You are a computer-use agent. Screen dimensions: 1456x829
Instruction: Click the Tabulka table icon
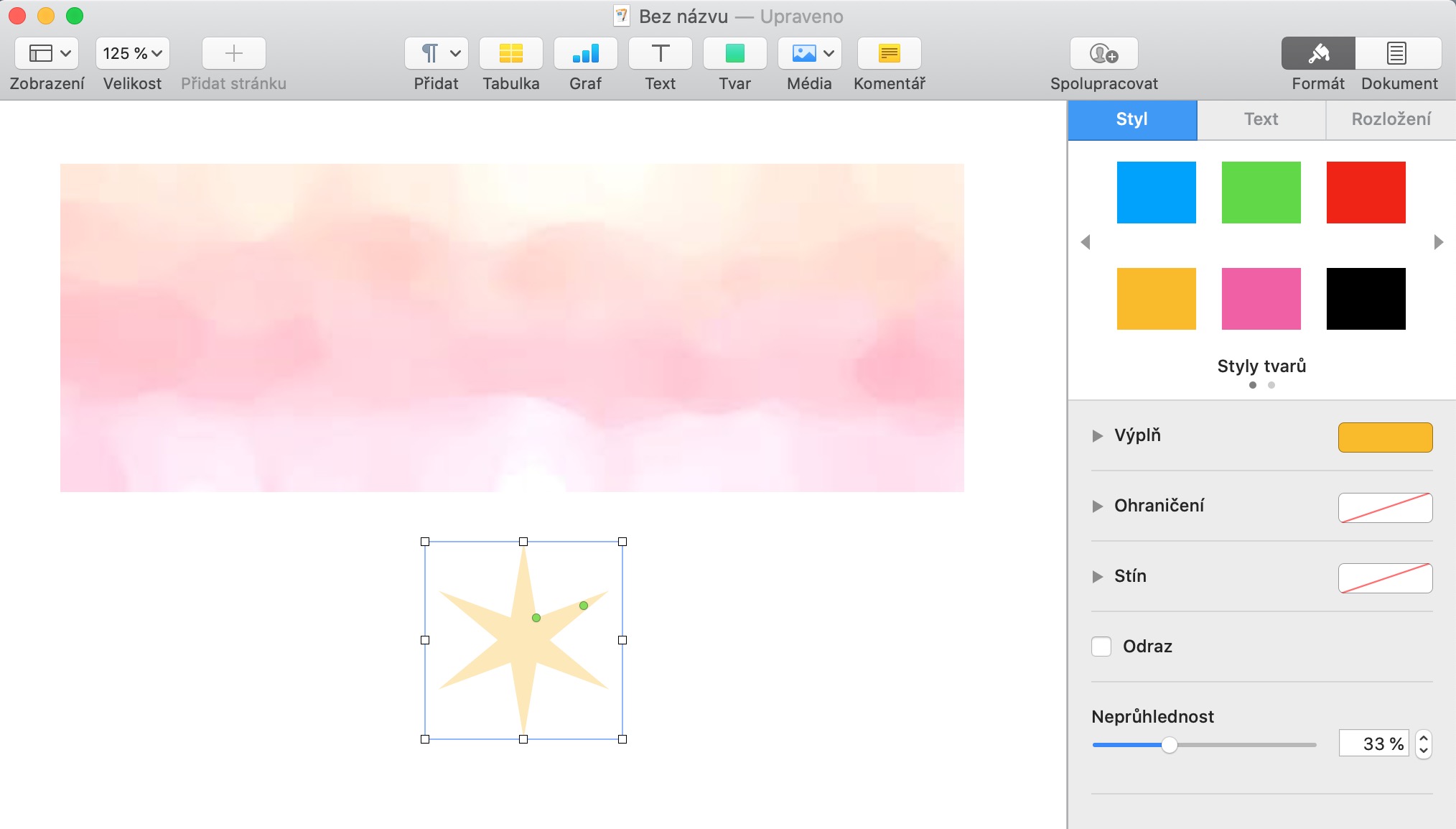tap(510, 54)
